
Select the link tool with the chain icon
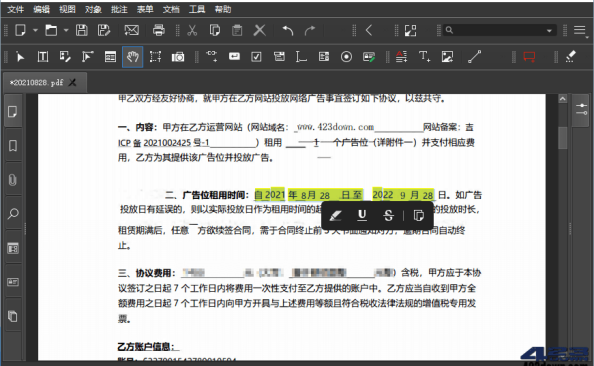(x=211, y=56)
